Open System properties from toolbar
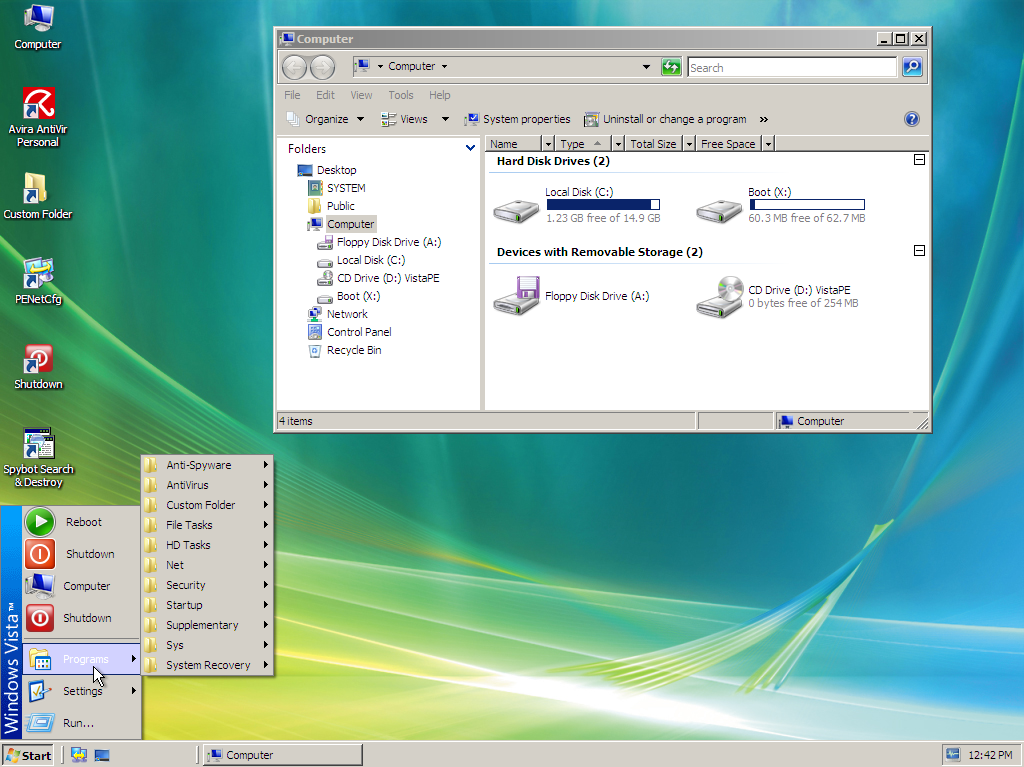The height and width of the screenshot is (767, 1024). pyautogui.click(x=517, y=119)
